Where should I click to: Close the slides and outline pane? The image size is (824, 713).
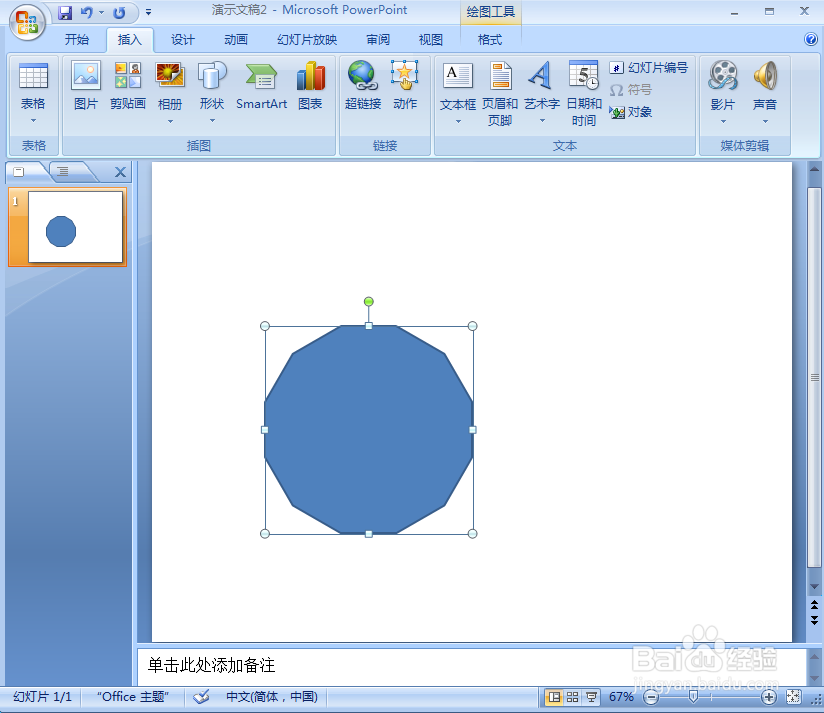120,172
